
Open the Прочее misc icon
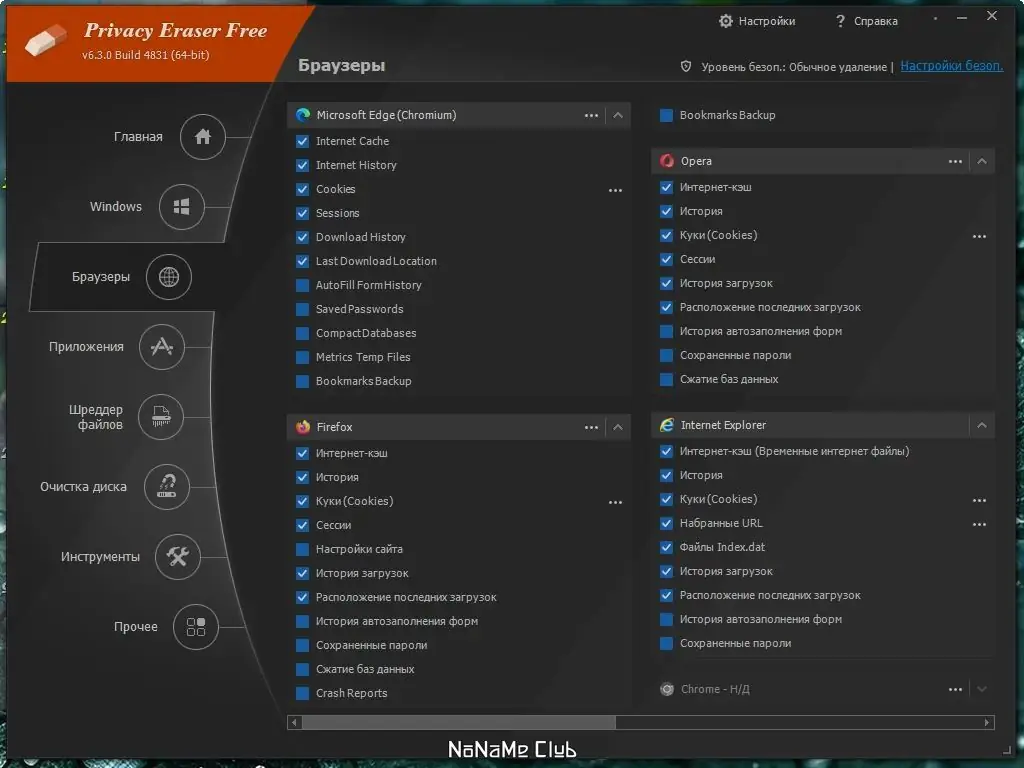pyautogui.click(x=196, y=627)
